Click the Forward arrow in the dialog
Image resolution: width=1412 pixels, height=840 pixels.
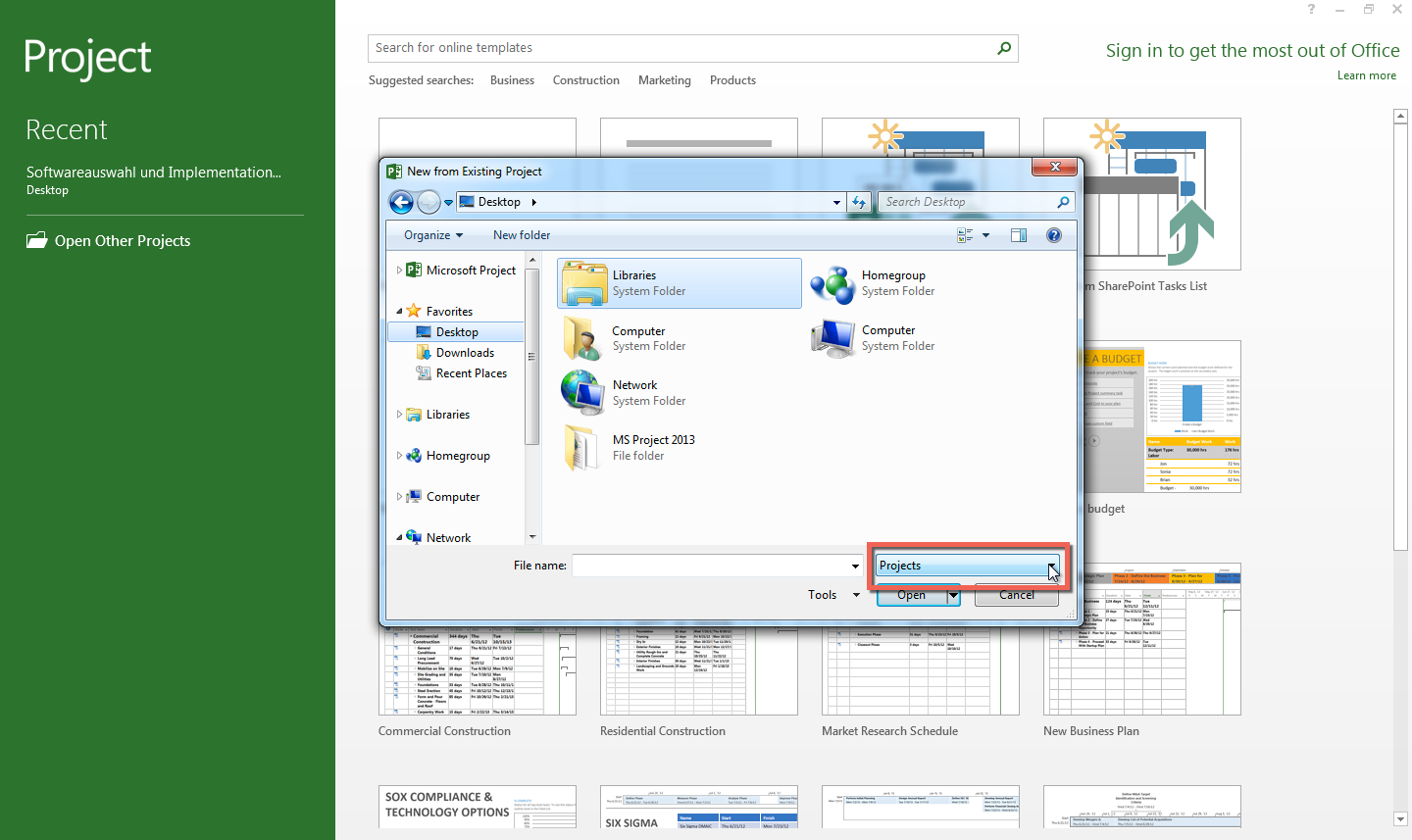(x=429, y=202)
